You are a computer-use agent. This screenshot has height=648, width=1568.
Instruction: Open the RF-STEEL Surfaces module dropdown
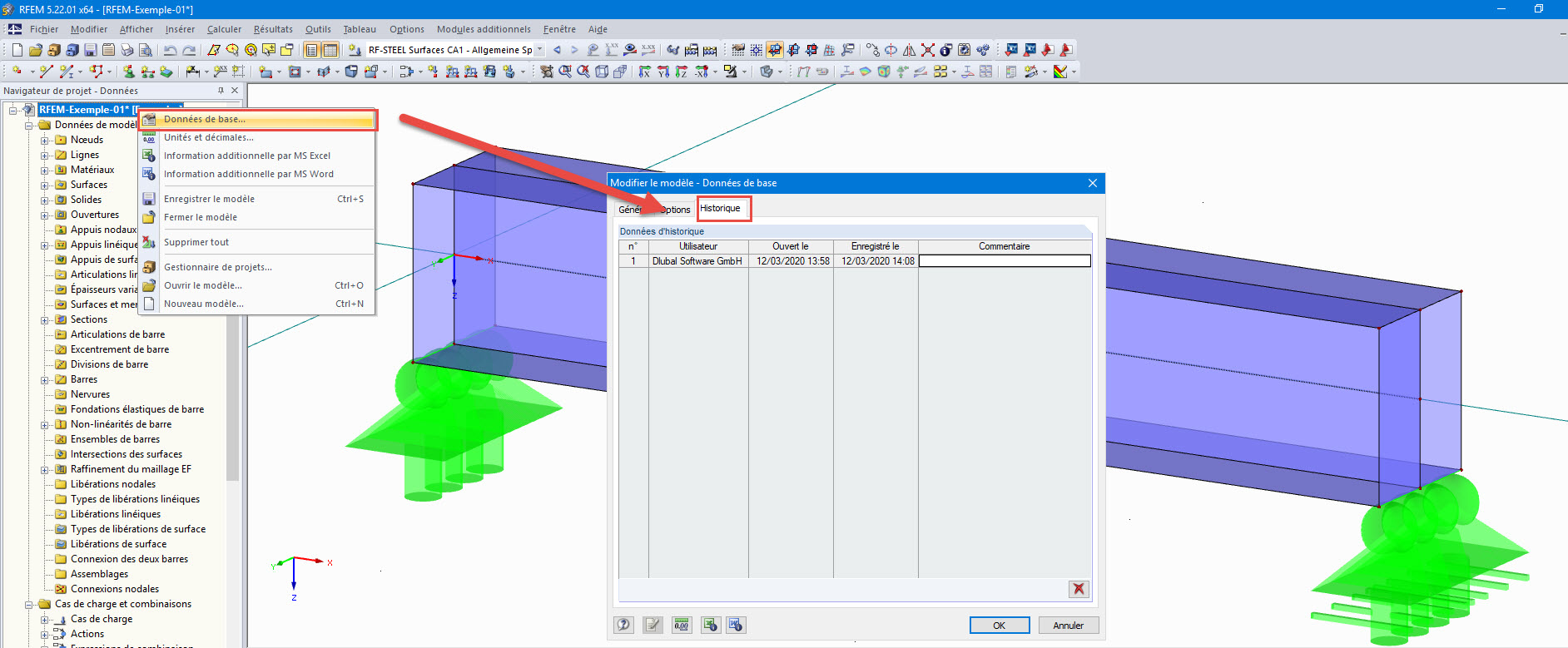(540, 50)
